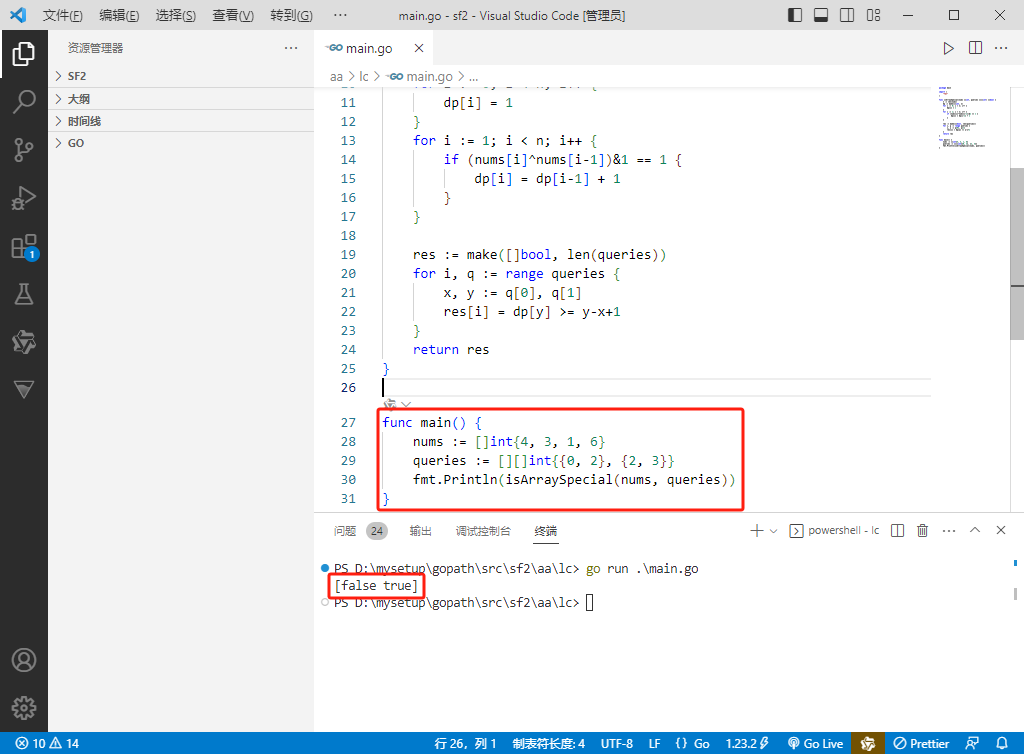
Task: Open the Extensions view with badge
Action: (x=24, y=247)
